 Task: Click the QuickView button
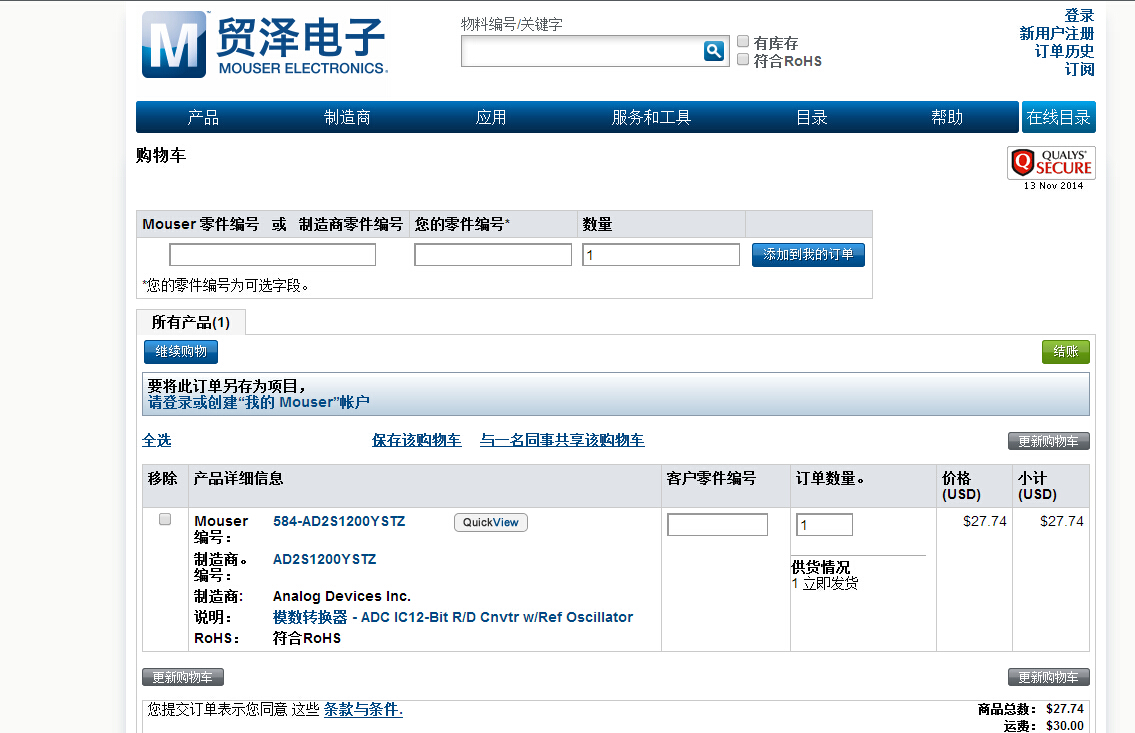(x=491, y=522)
